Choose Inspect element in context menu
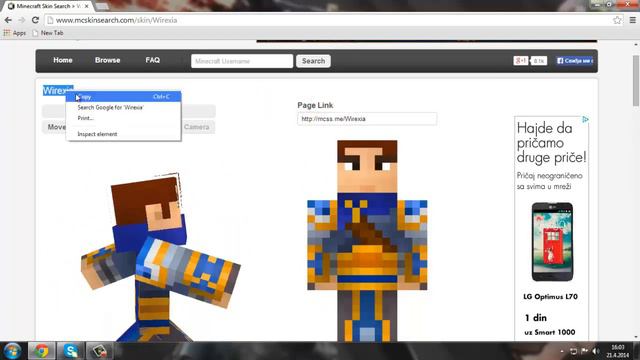Screen dimensions: 640x360 click(x=124, y=134)
